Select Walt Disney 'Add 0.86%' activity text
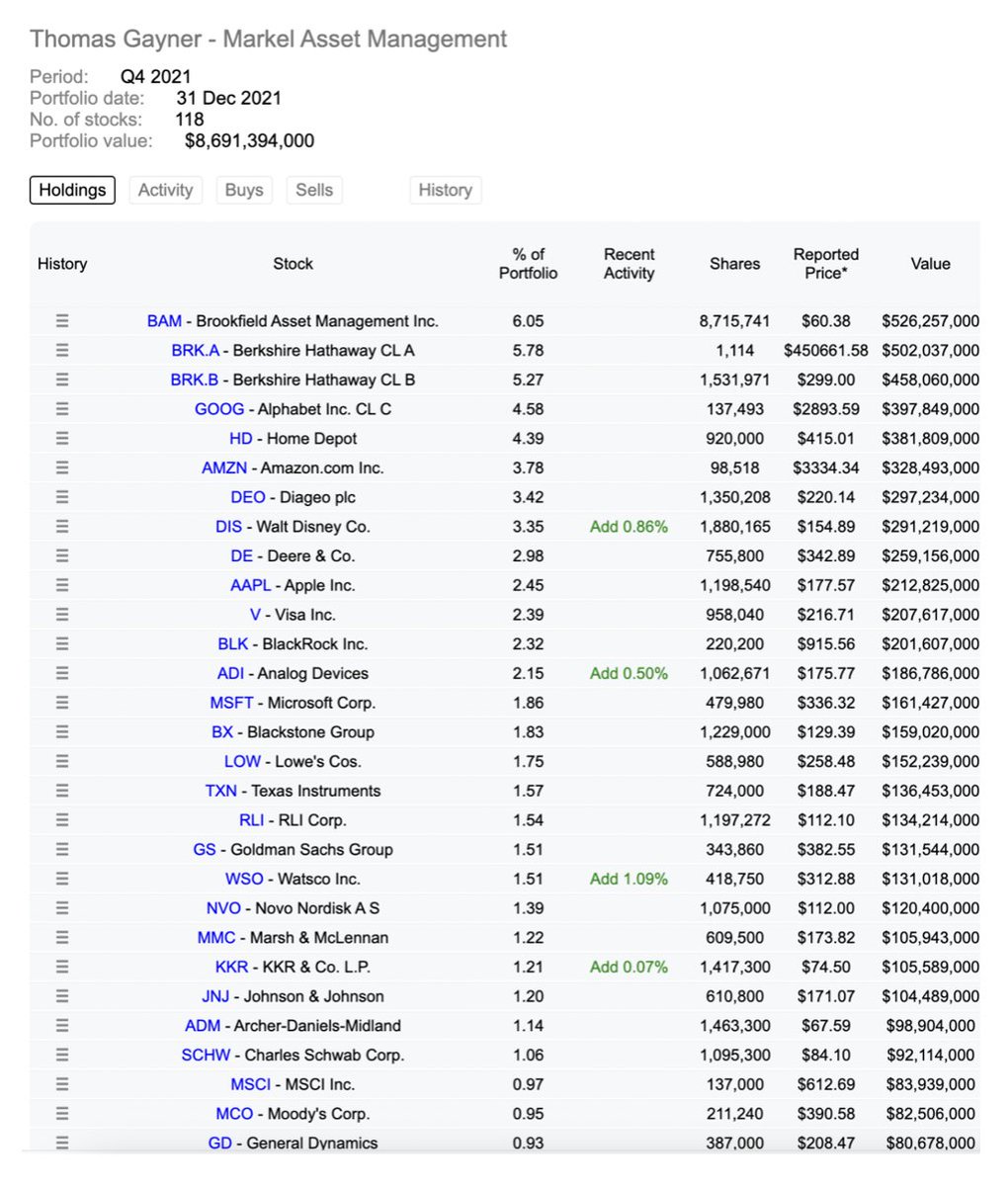 point(629,527)
